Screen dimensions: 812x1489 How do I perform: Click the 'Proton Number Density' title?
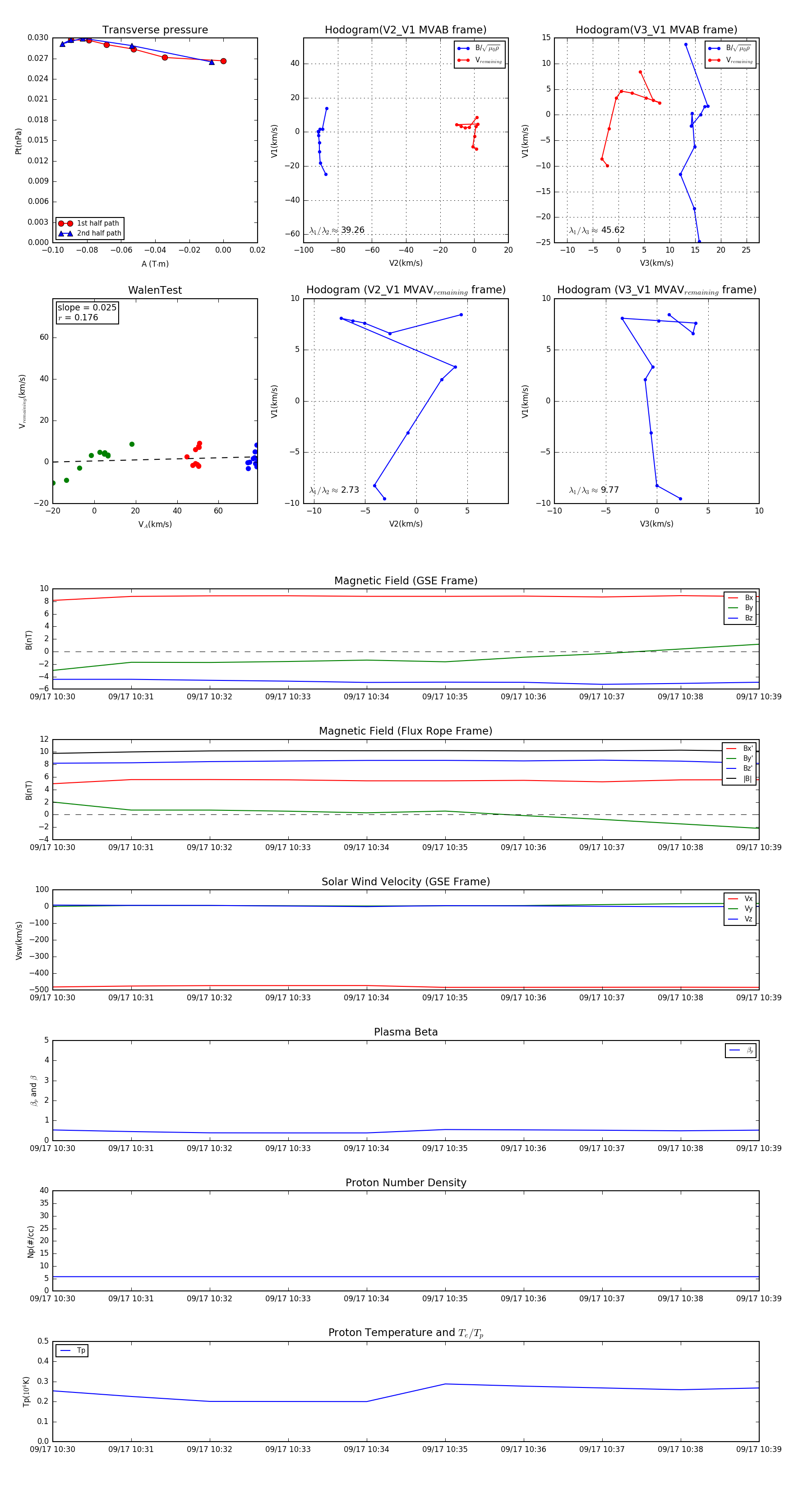[x=406, y=1183]
